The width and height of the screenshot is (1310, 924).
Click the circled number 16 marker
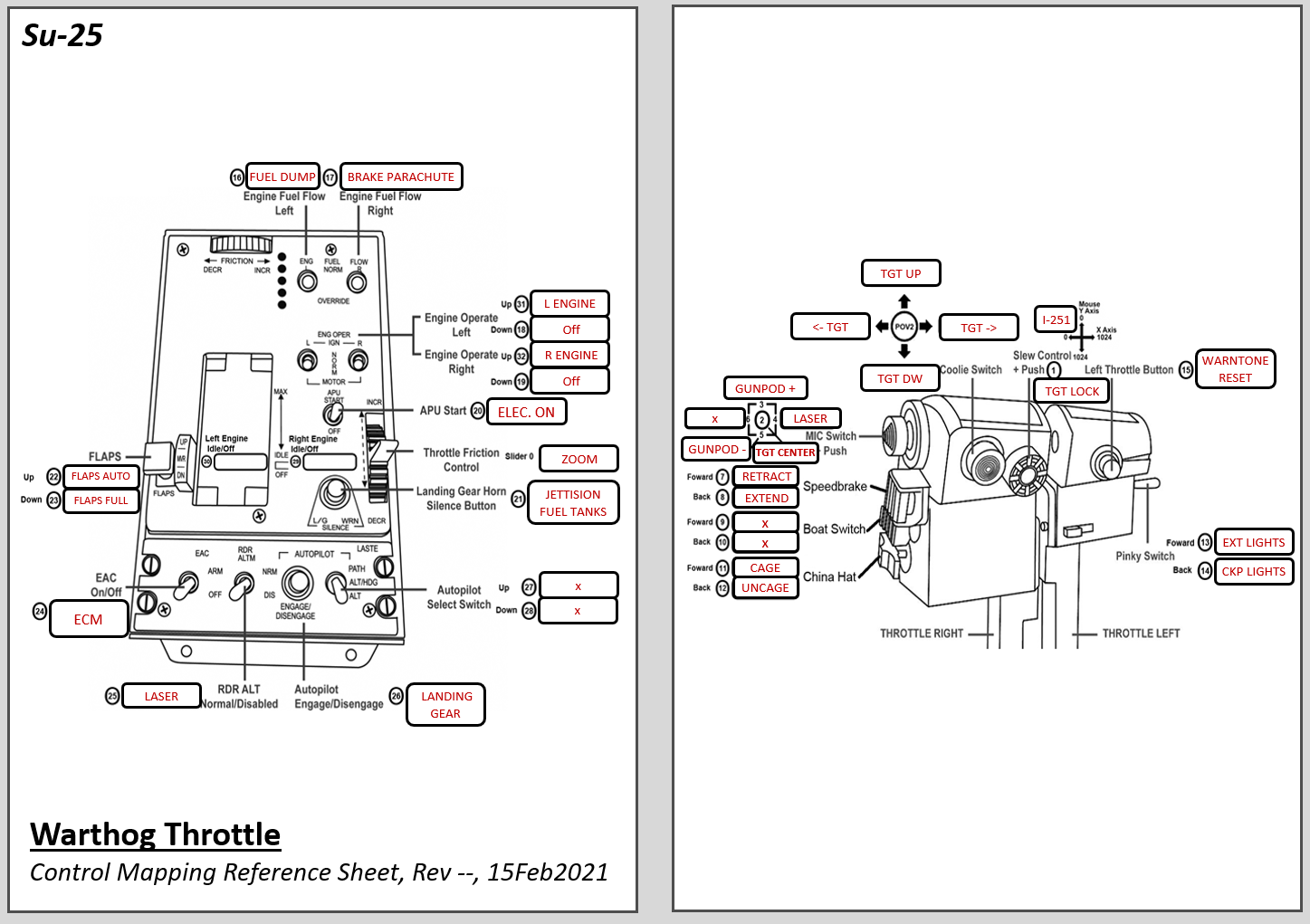point(237,177)
